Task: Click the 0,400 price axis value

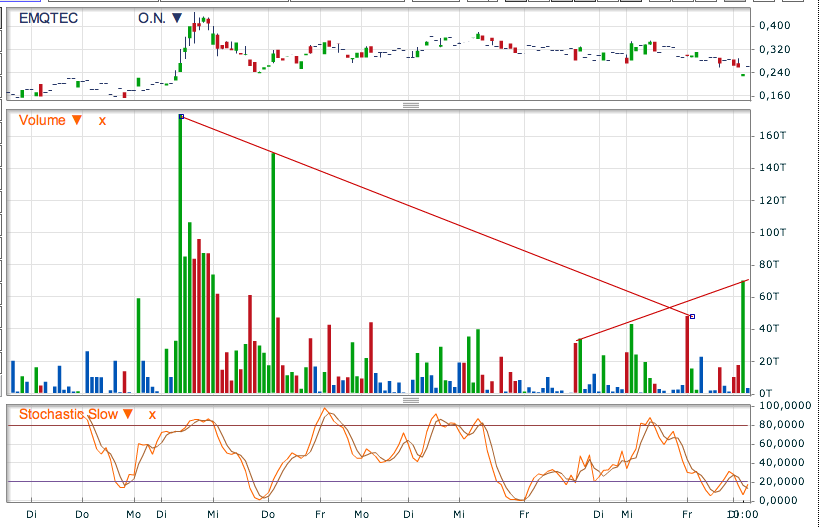Action: (x=775, y=25)
